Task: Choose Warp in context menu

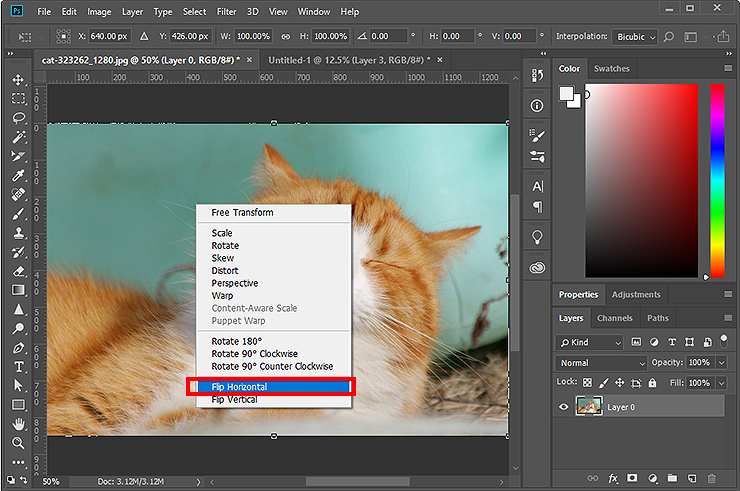Action: [x=273, y=296]
